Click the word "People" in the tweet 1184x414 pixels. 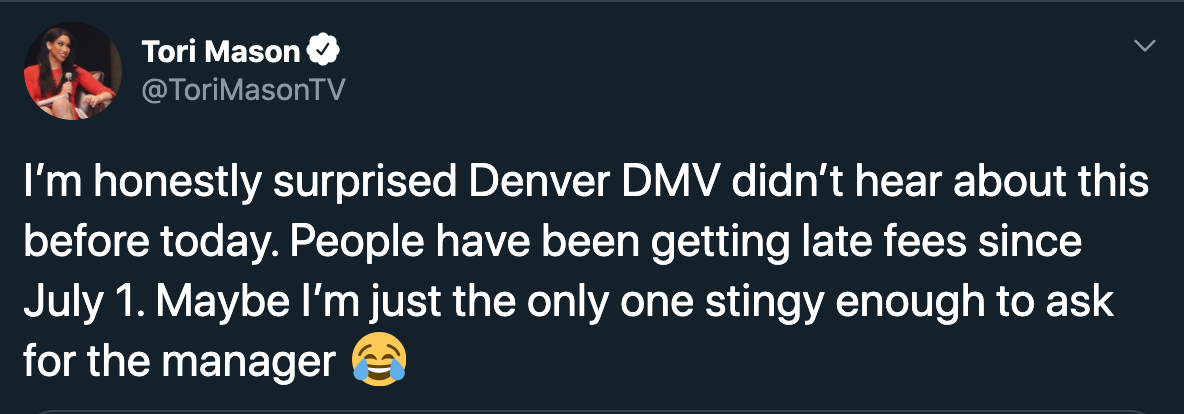(x=345, y=244)
